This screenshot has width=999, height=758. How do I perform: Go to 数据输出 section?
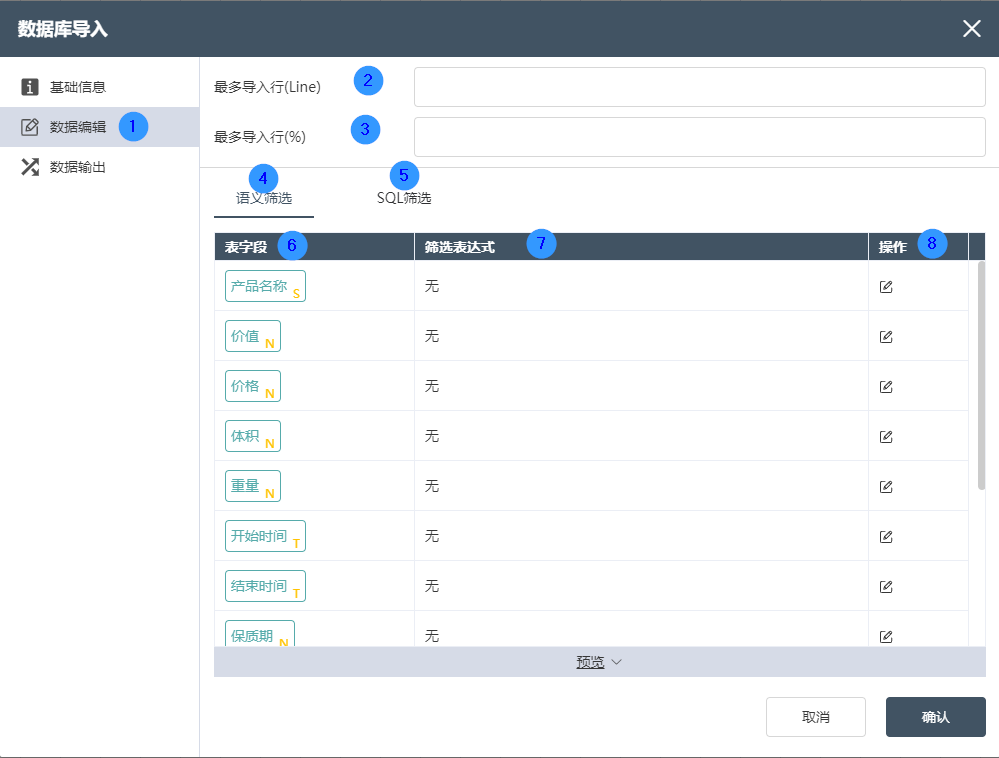(78, 167)
